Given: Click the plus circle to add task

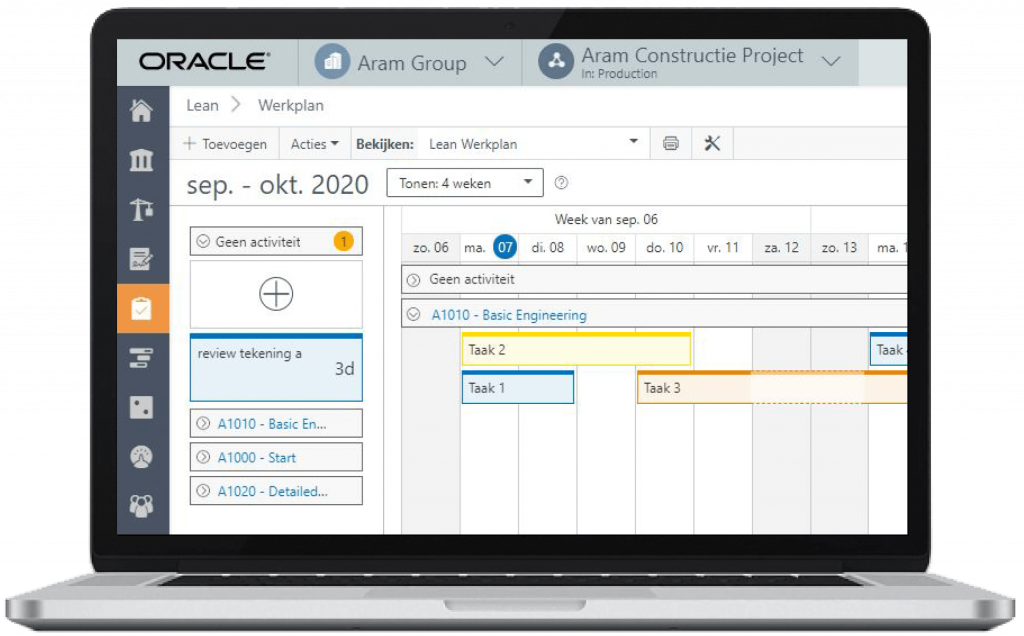Looking at the screenshot, I should [276, 294].
